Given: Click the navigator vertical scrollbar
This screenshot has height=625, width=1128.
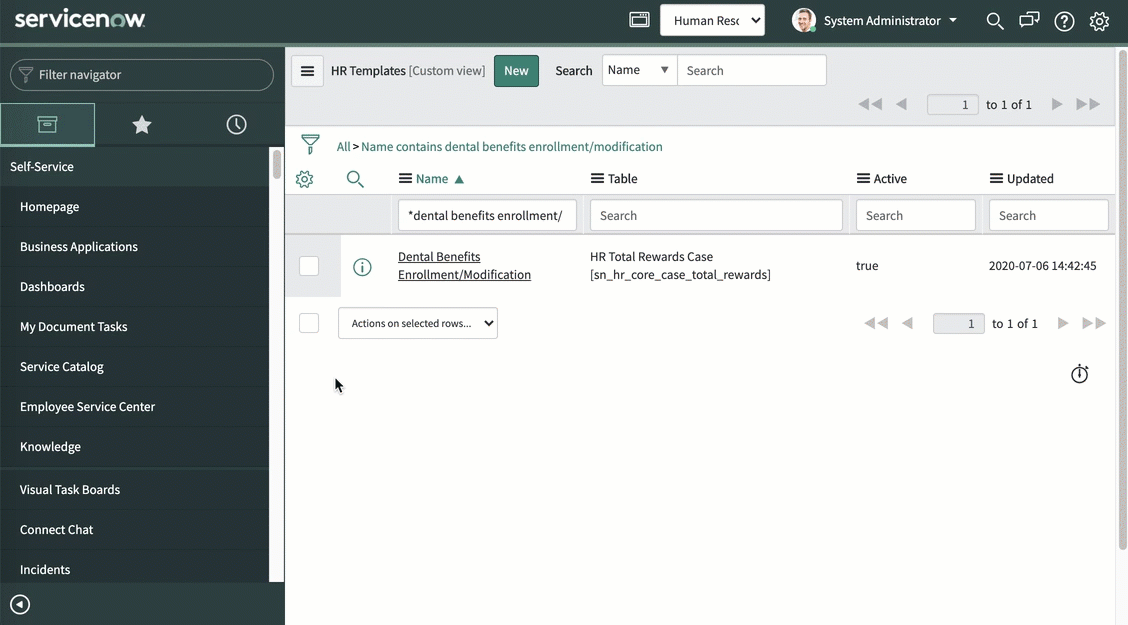Looking at the screenshot, I should (x=277, y=165).
